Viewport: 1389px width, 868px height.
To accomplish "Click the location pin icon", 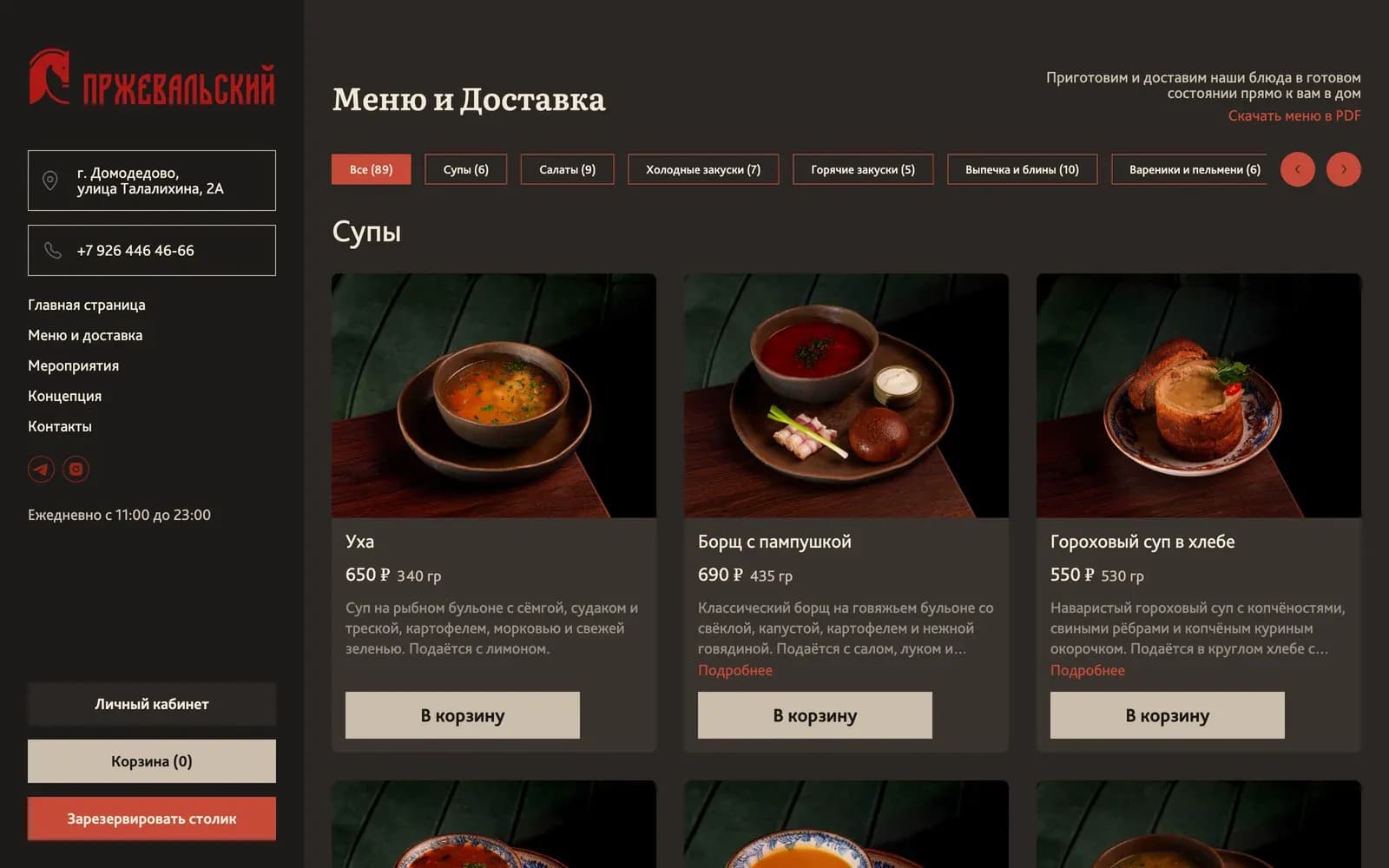I will click(50, 181).
